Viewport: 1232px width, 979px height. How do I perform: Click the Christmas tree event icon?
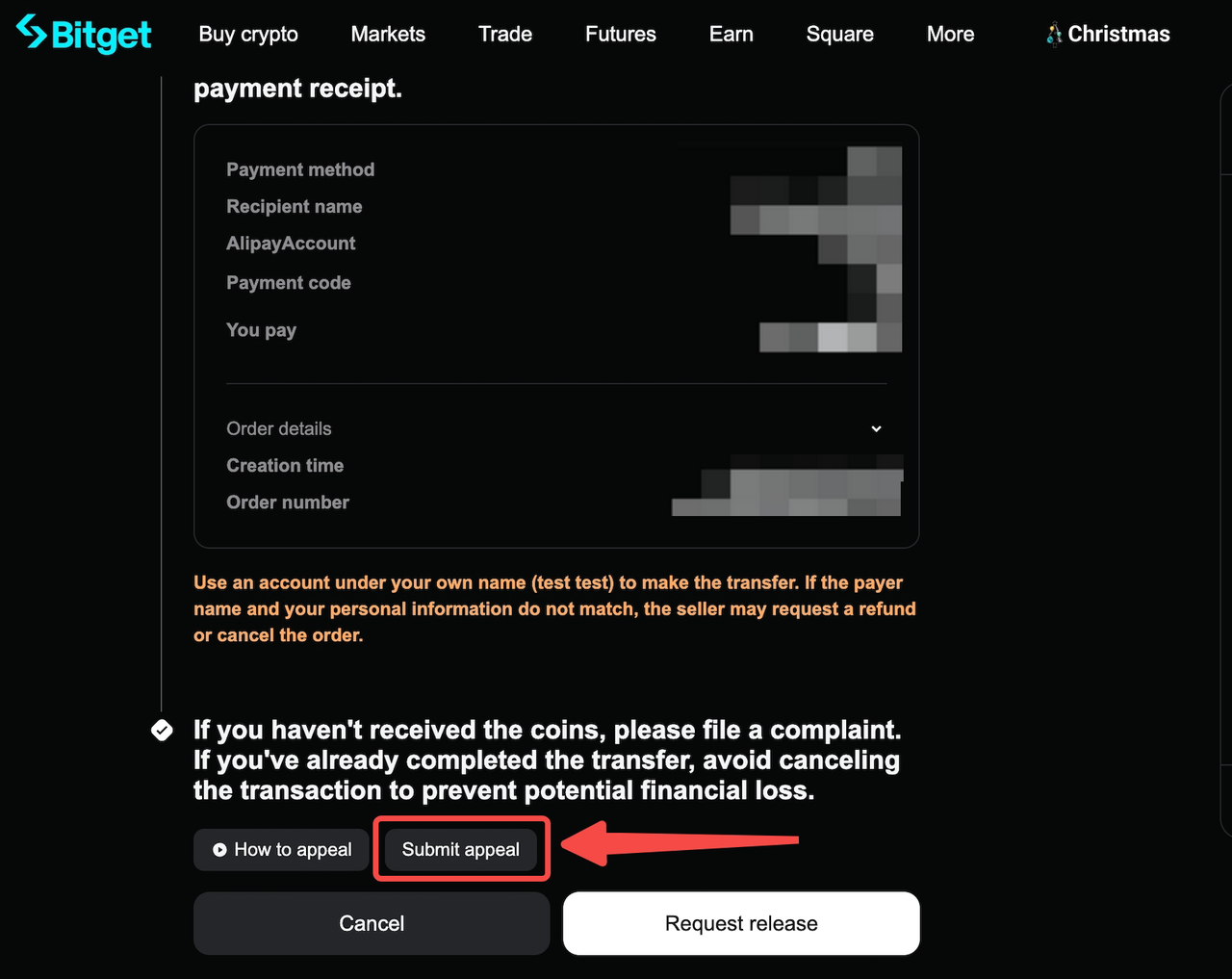pos(1054,33)
